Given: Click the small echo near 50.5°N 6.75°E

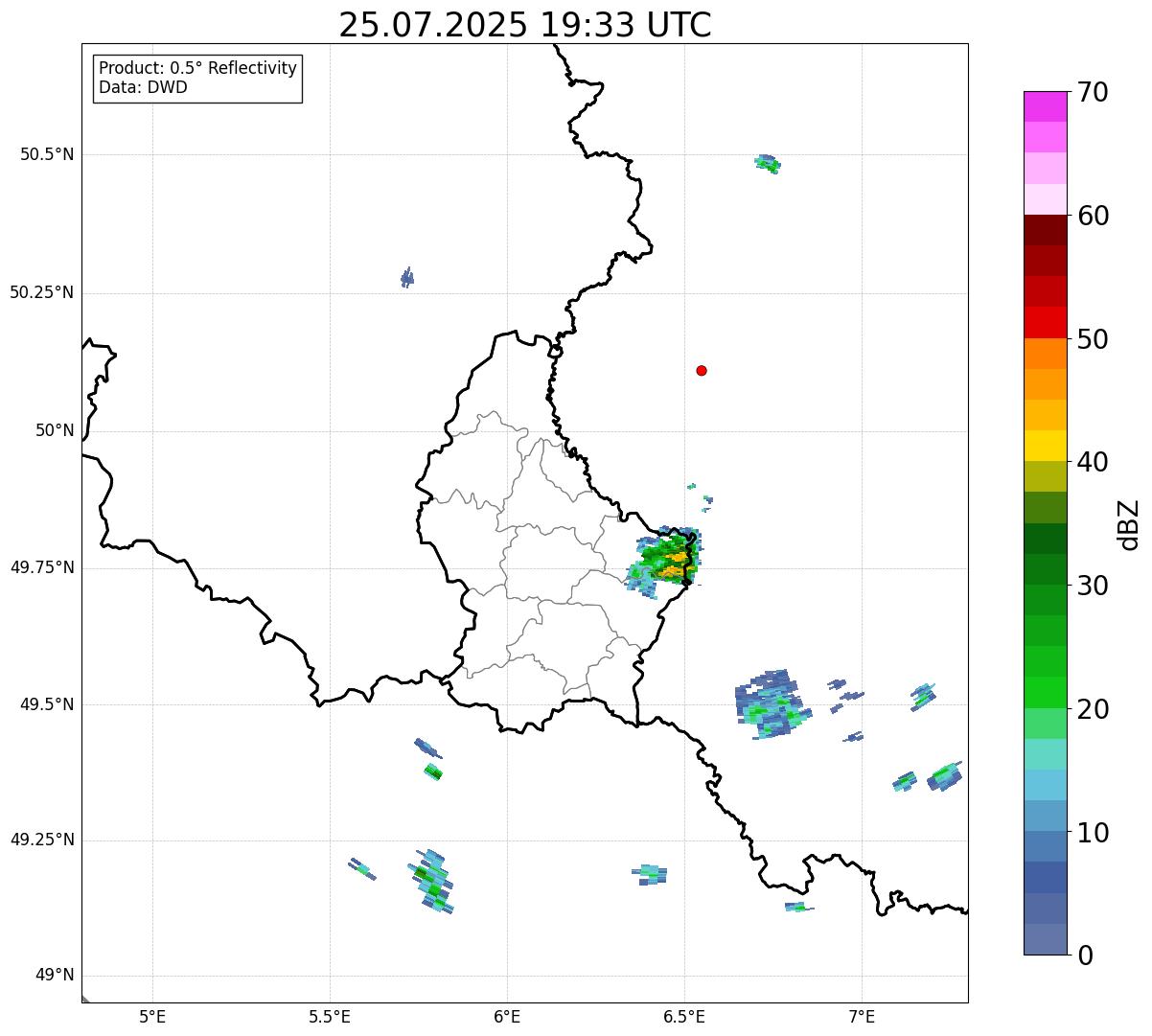Looking at the screenshot, I should 768,163.
